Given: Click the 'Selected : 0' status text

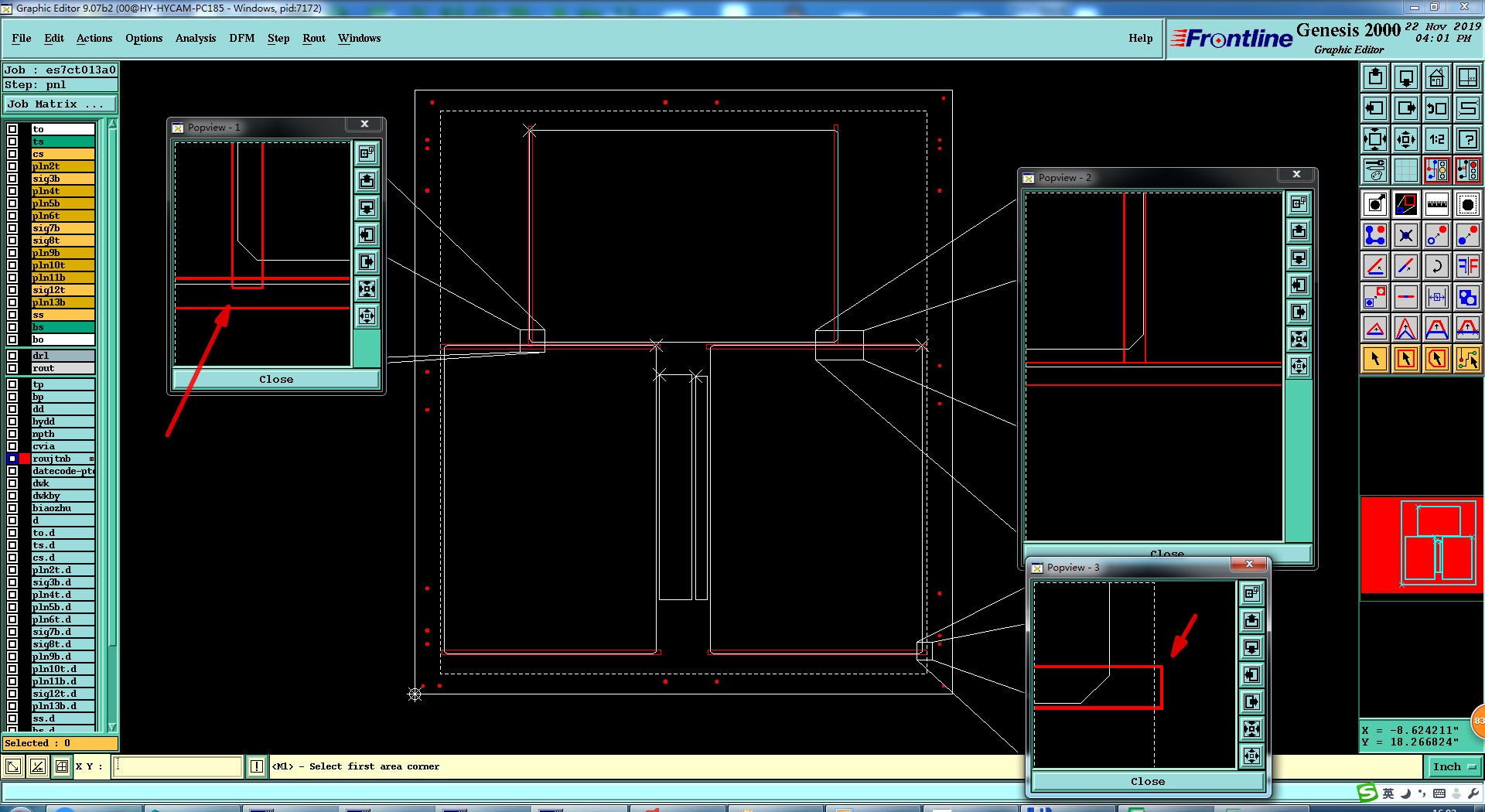Looking at the screenshot, I should tap(37, 743).
